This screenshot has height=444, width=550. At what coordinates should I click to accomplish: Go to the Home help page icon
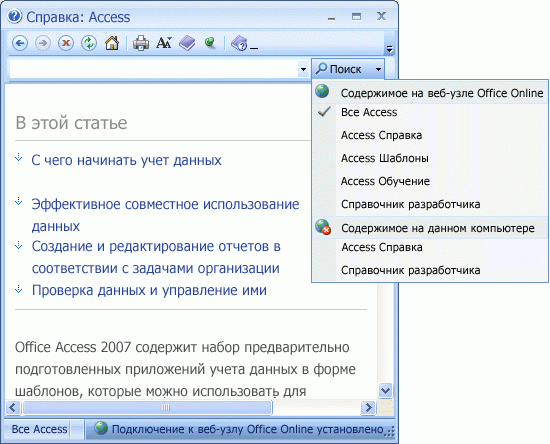tap(112, 43)
